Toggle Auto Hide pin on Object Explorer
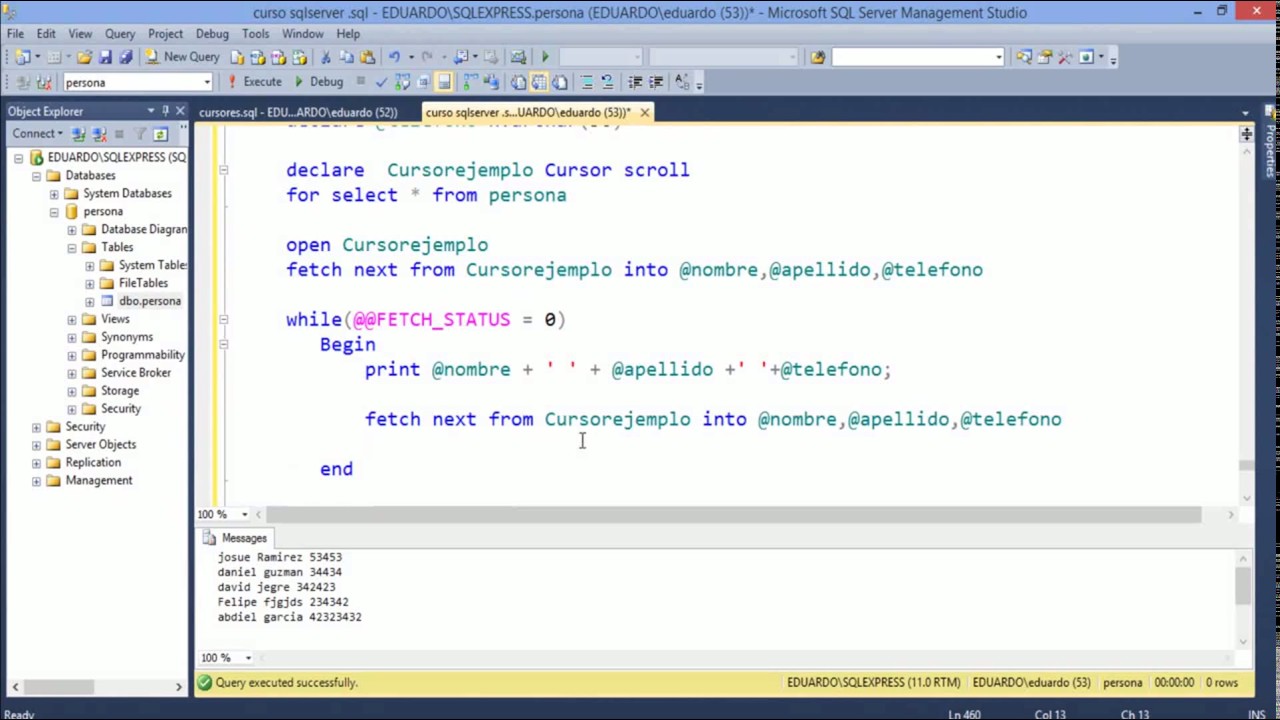 click(x=166, y=111)
